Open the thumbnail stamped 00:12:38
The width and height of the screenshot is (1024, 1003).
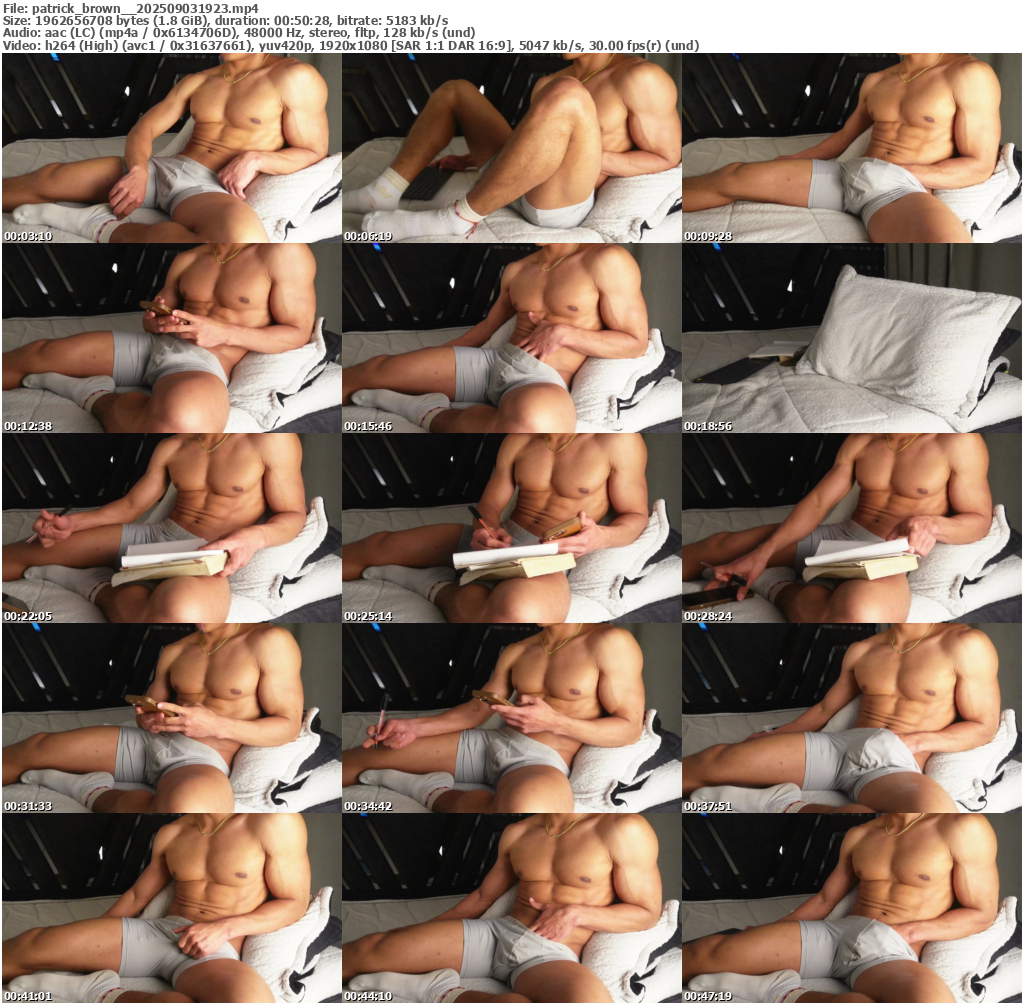[172, 338]
